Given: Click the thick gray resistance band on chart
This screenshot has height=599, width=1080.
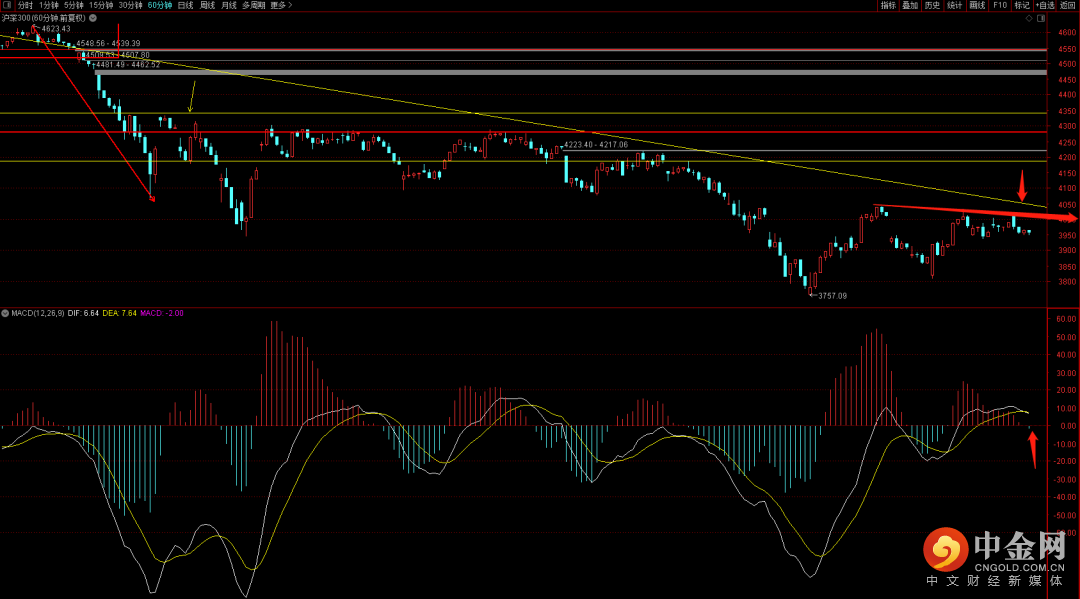Looking at the screenshot, I should click(570, 72).
